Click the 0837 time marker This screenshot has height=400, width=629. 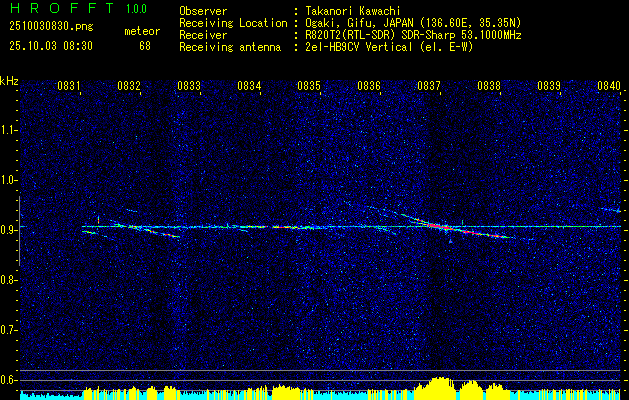tap(429, 85)
